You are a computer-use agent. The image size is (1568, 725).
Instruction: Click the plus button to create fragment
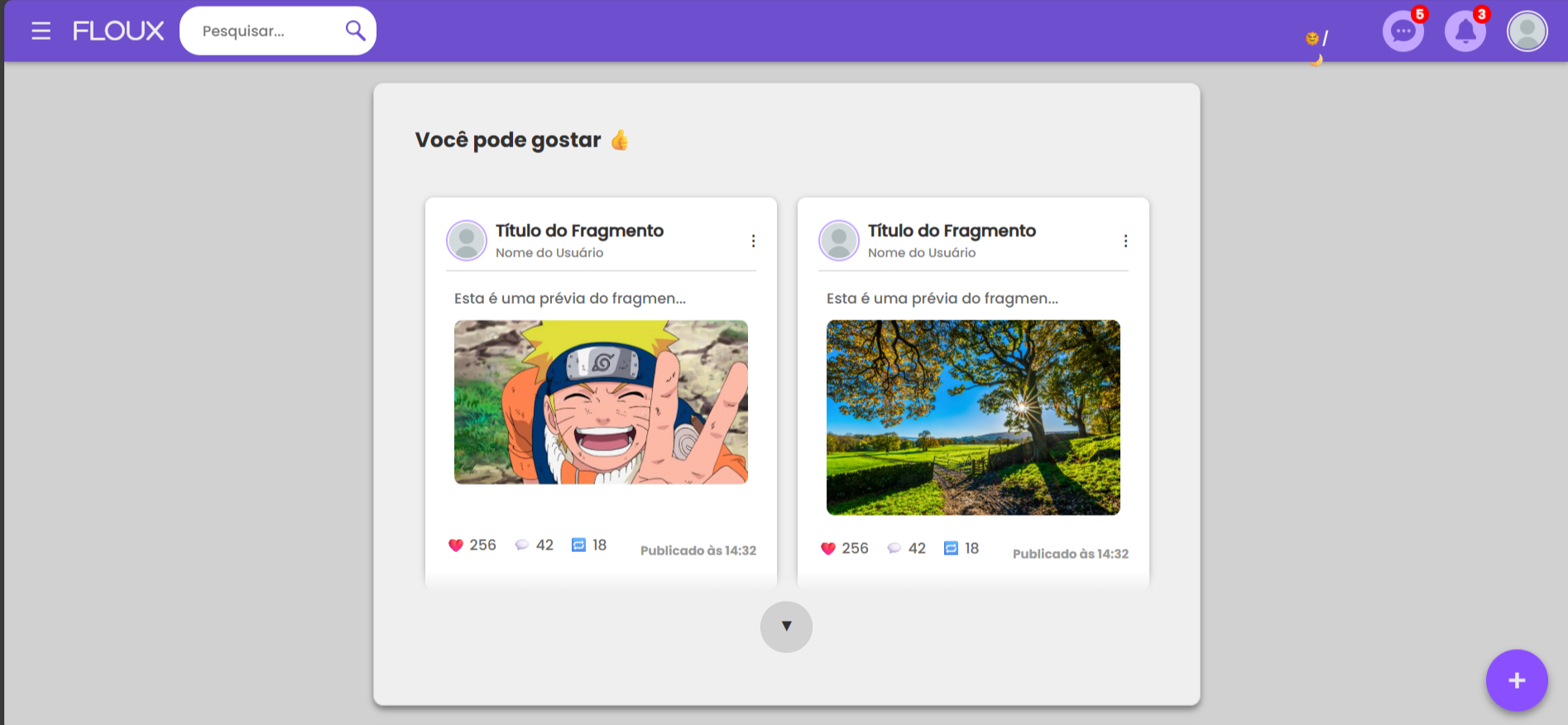tap(1516, 680)
